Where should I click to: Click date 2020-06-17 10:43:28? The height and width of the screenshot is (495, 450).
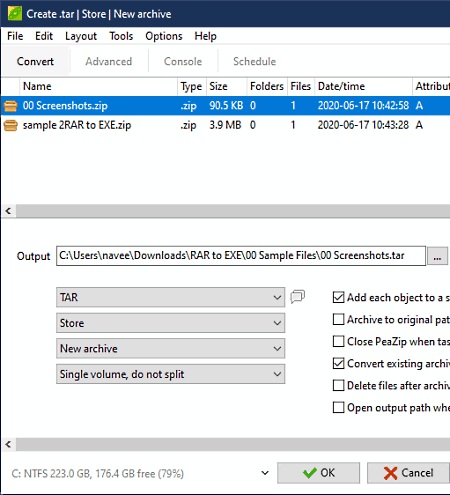[363, 125]
